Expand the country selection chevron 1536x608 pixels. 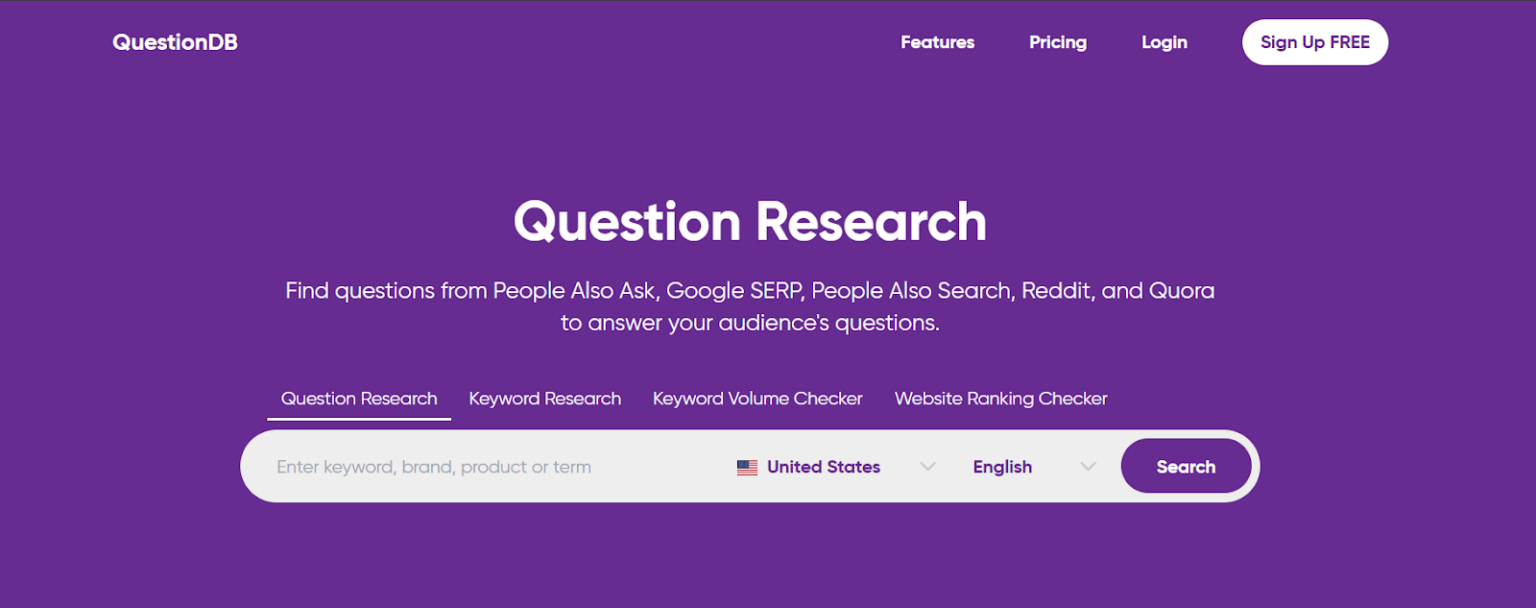928,466
